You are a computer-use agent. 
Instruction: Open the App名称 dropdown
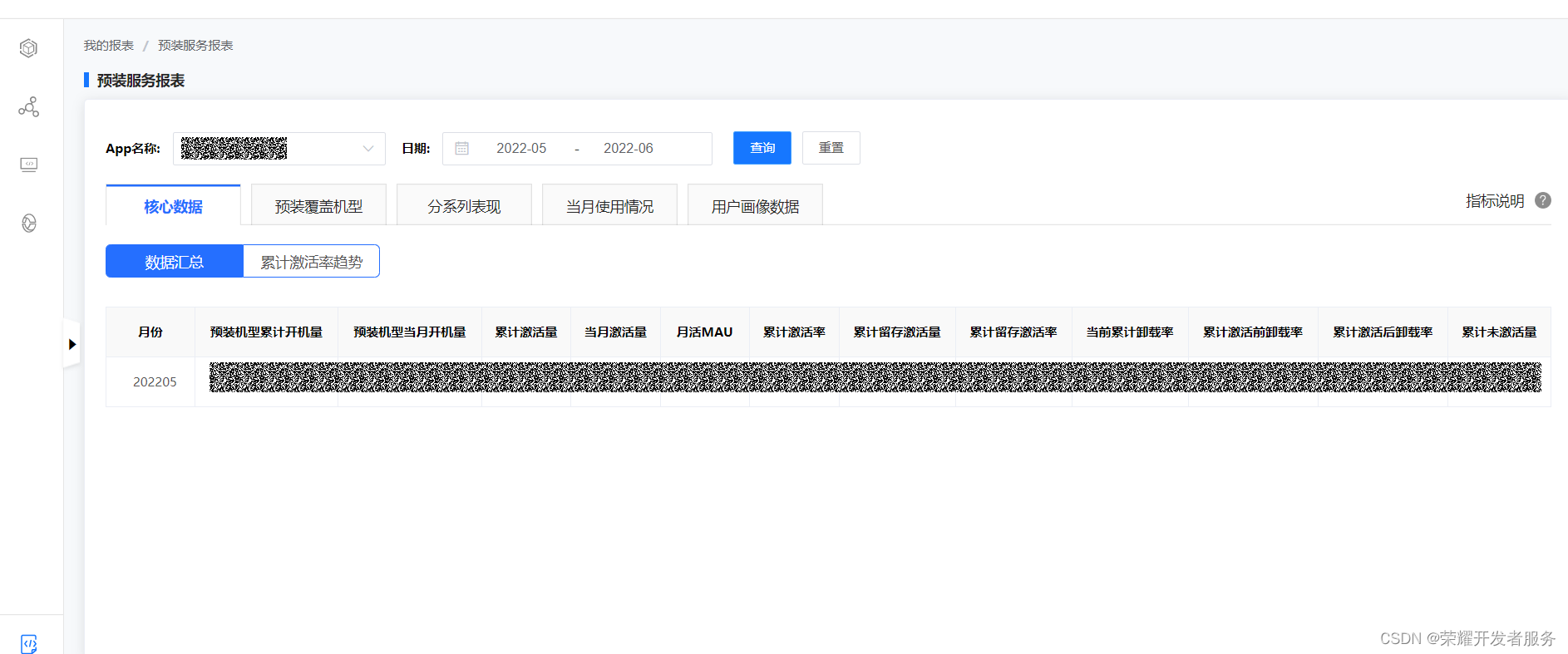[279, 149]
